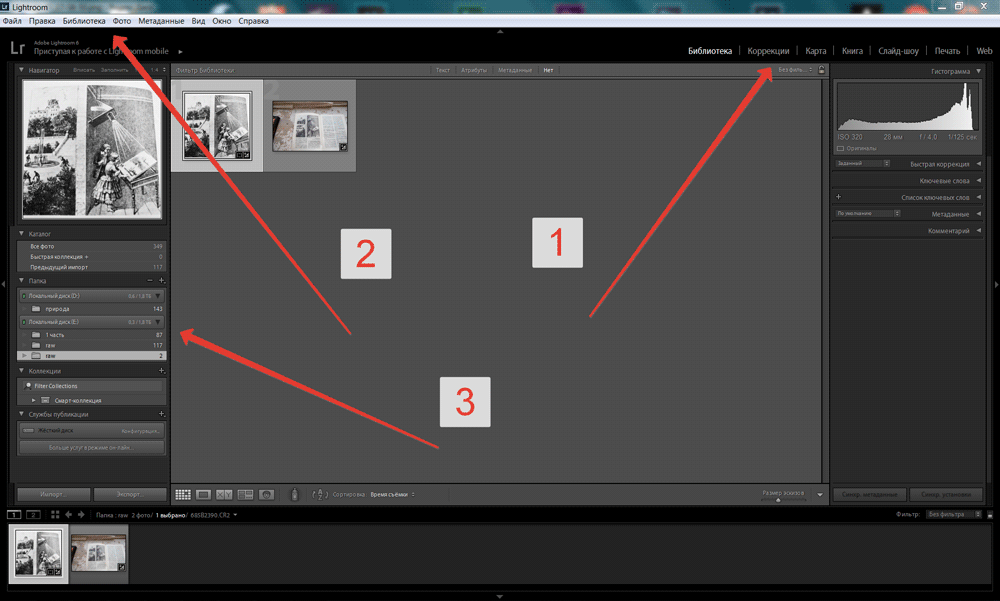Switch to the Слайд-шоу module
Viewport: 1000px width, 601px height.
[x=898, y=51]
